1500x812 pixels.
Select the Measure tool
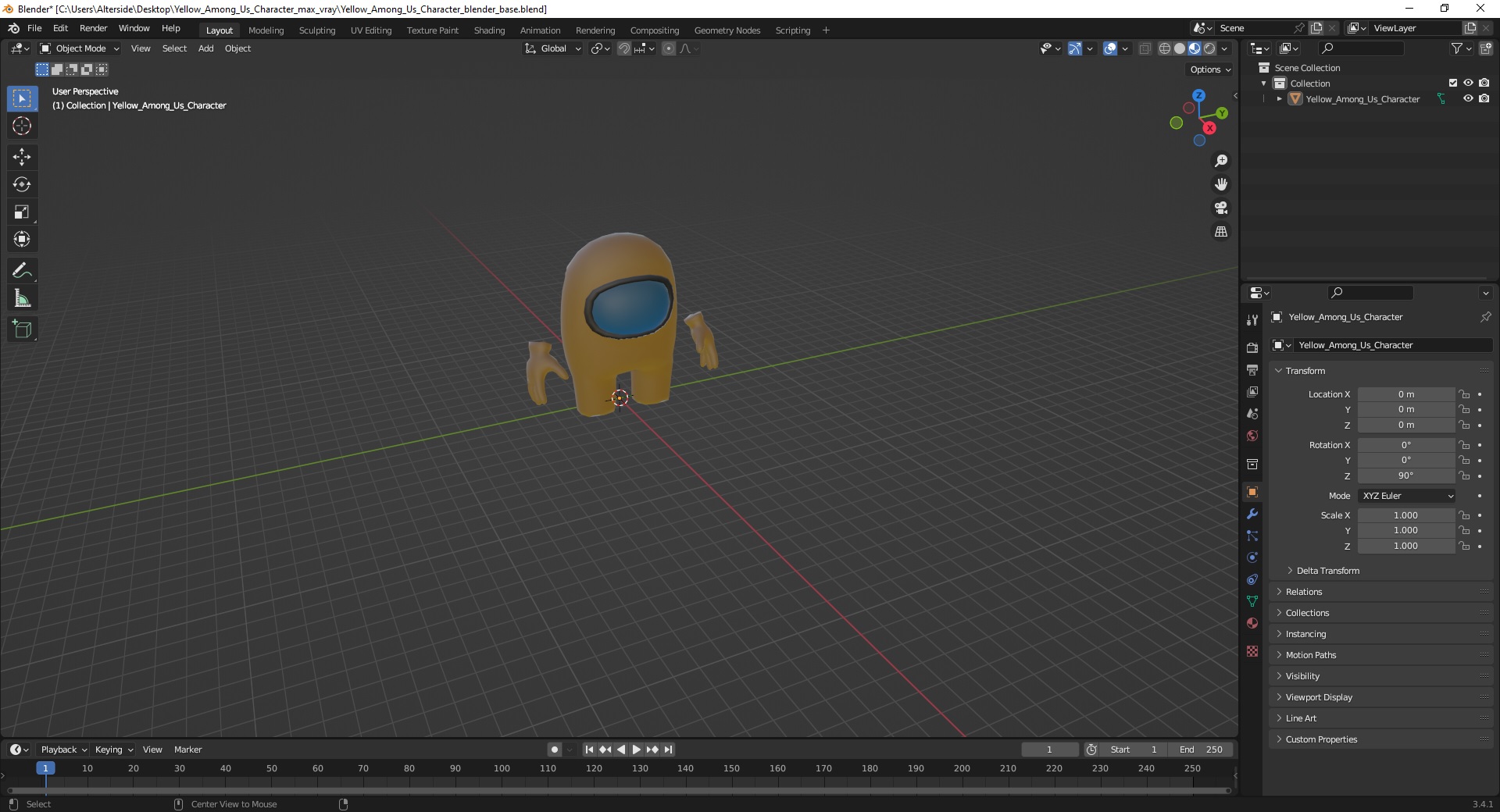(x=22, y=298)
